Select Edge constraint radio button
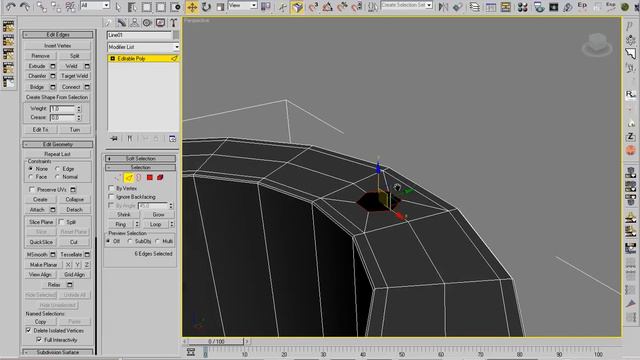Image resolution: width=640 pixels, height=360 pixels. [58, 169]
